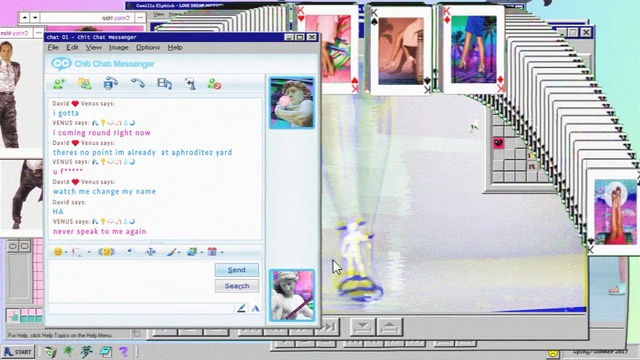Open the playing card games icon
640x360 pixels.
pyautogui.click(x=190, y=84)
